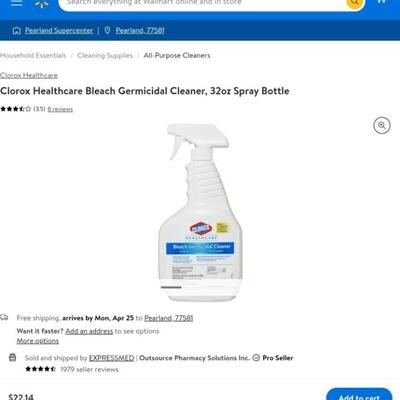Click the seller star rating

pyautogui.click(x=41, y=369)
